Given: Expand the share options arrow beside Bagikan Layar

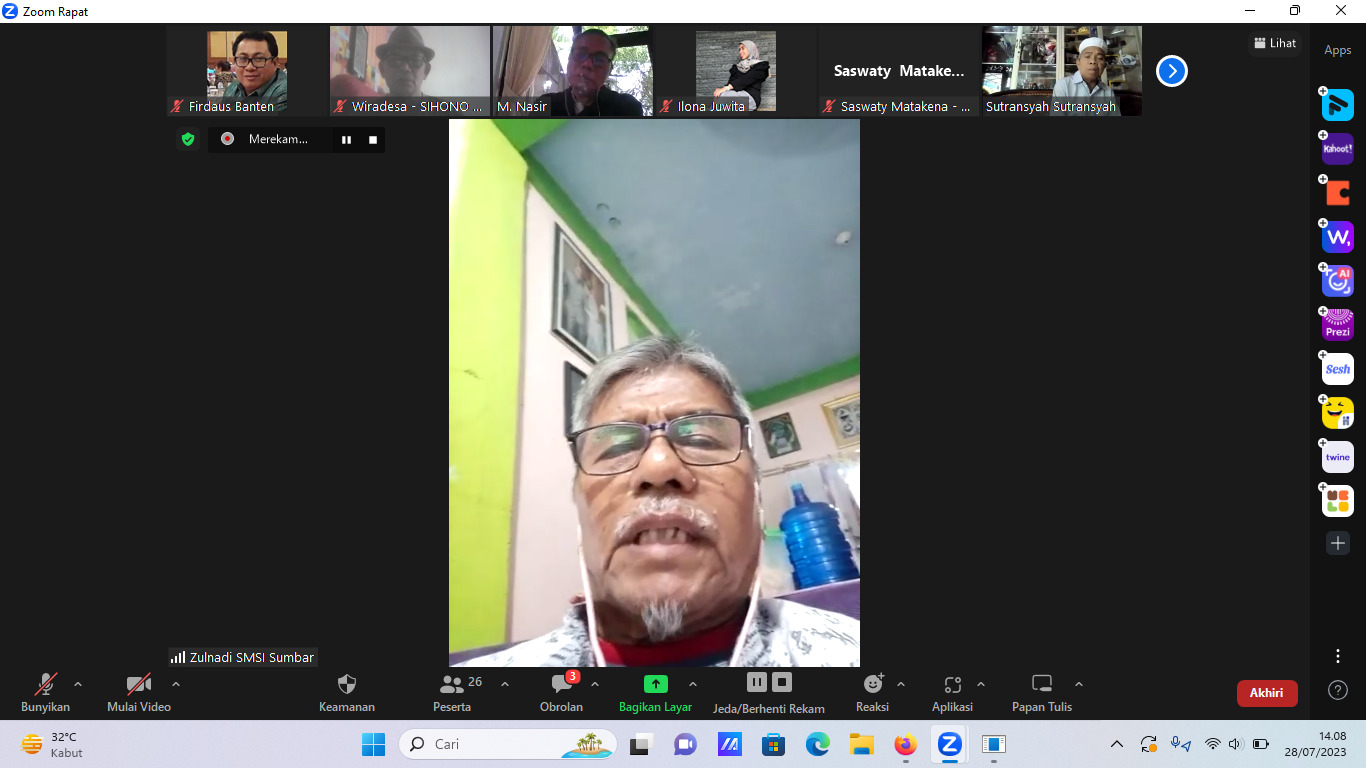Looking at the screenshot, I should tap(693, 685).
